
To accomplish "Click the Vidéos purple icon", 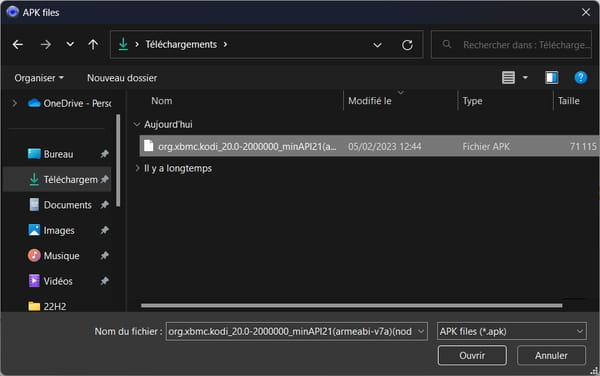I will 34,281.
